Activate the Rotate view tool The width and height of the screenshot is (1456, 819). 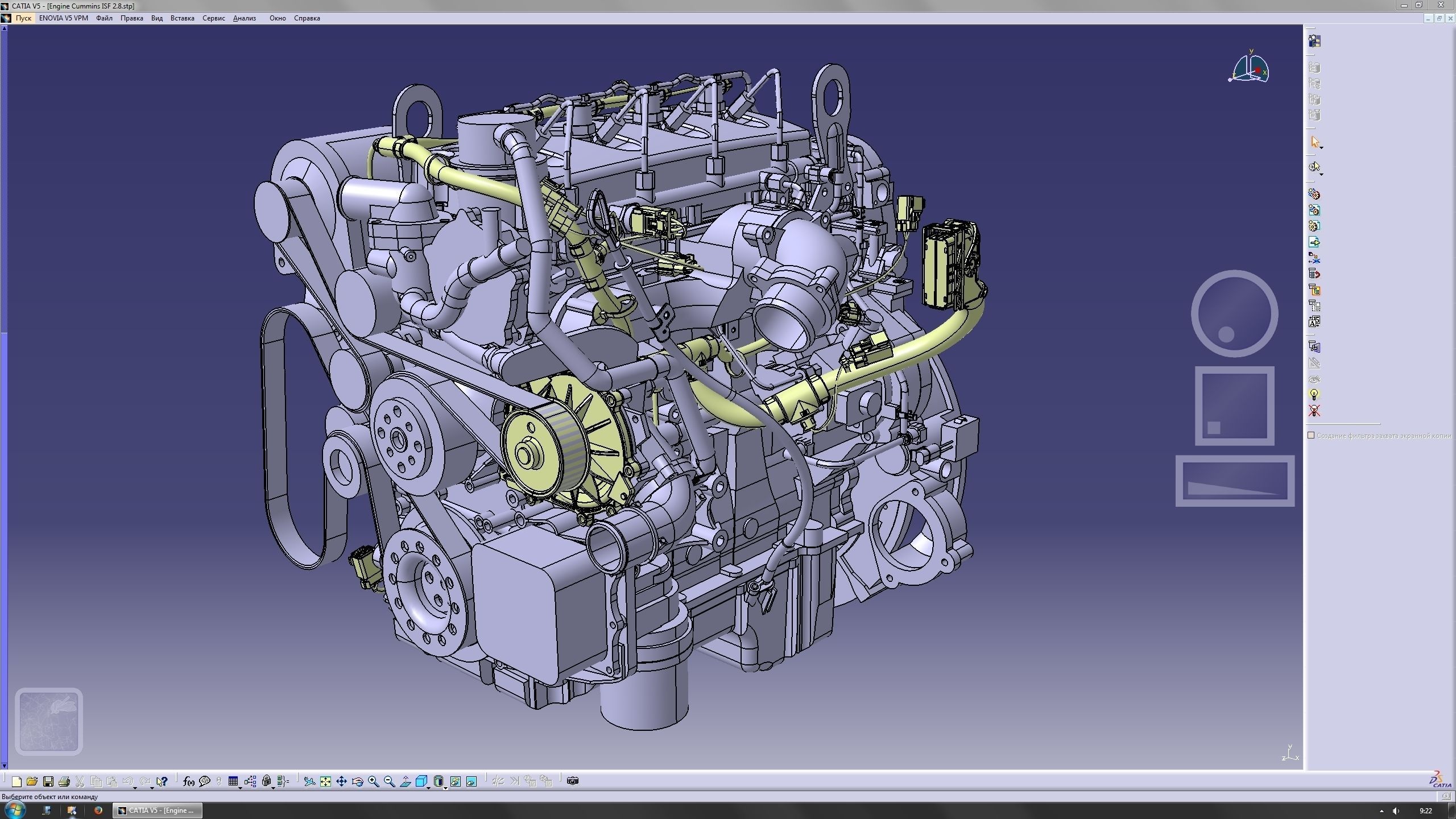[x=357, y=781]
